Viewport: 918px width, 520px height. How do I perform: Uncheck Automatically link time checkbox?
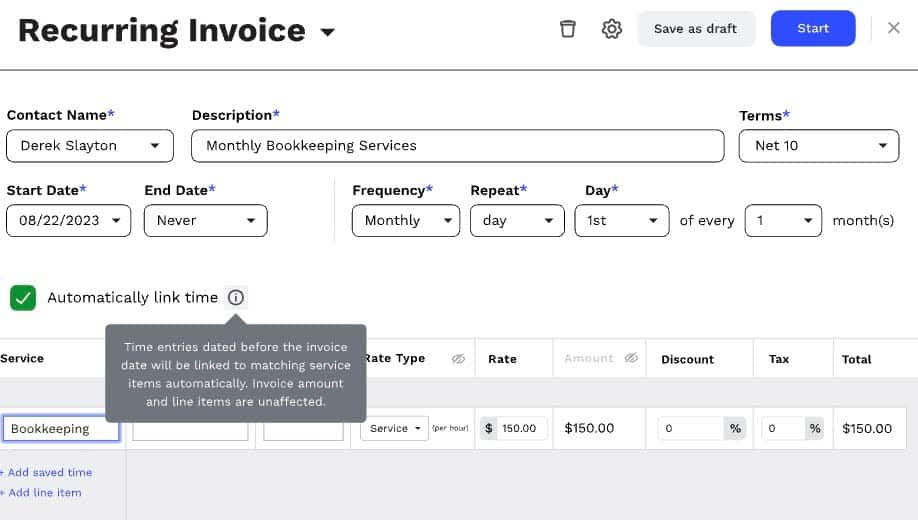tap(23, 297)
